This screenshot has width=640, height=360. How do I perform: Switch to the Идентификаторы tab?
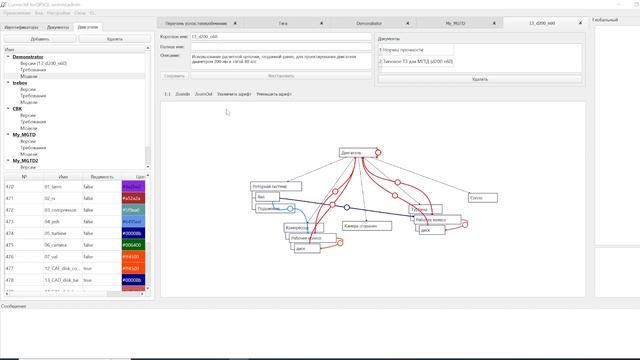pos(21,27)
